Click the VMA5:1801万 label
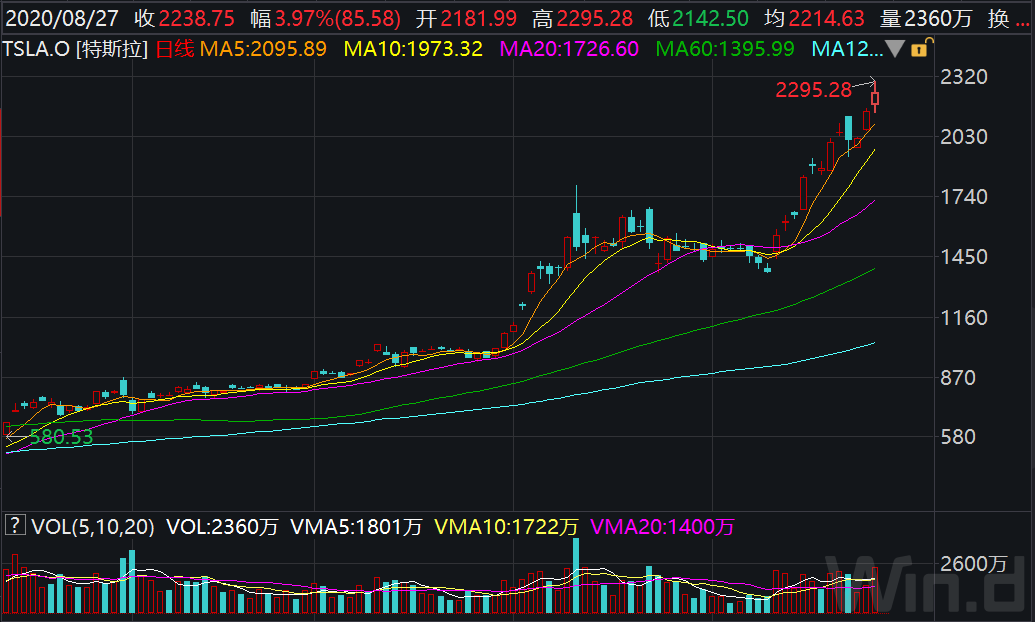Viewport: 1035px width, 622px height. tap(356, 526)
